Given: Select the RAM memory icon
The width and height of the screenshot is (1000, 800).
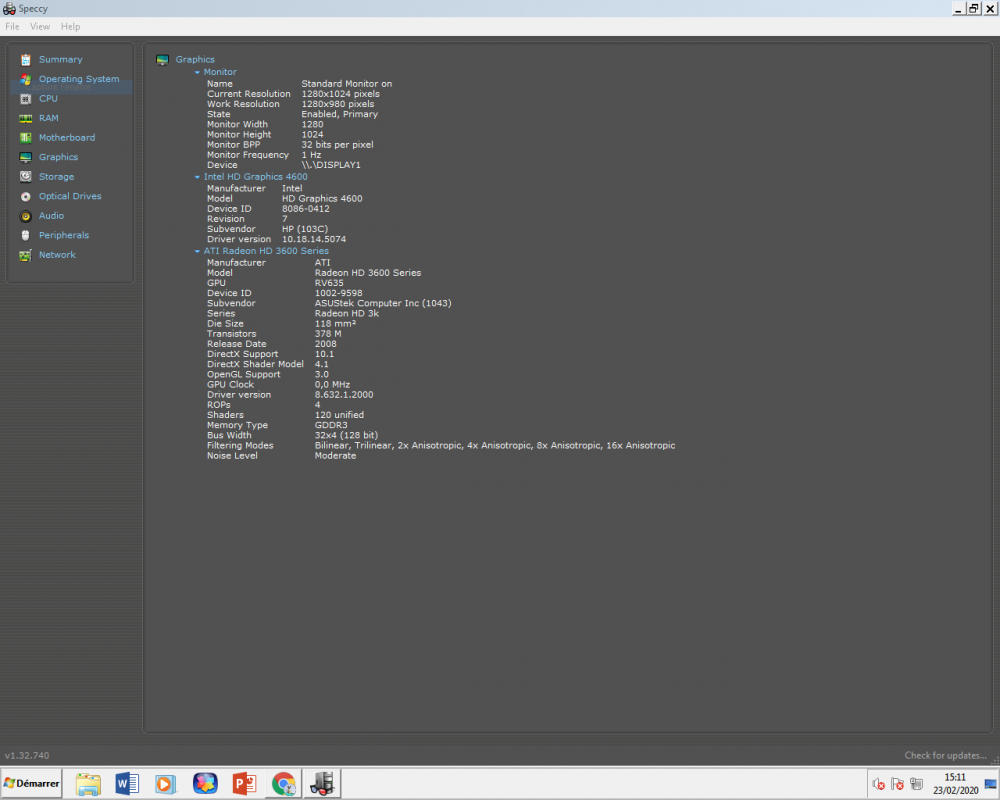Looking at the screenshot, I should point(26,118).
